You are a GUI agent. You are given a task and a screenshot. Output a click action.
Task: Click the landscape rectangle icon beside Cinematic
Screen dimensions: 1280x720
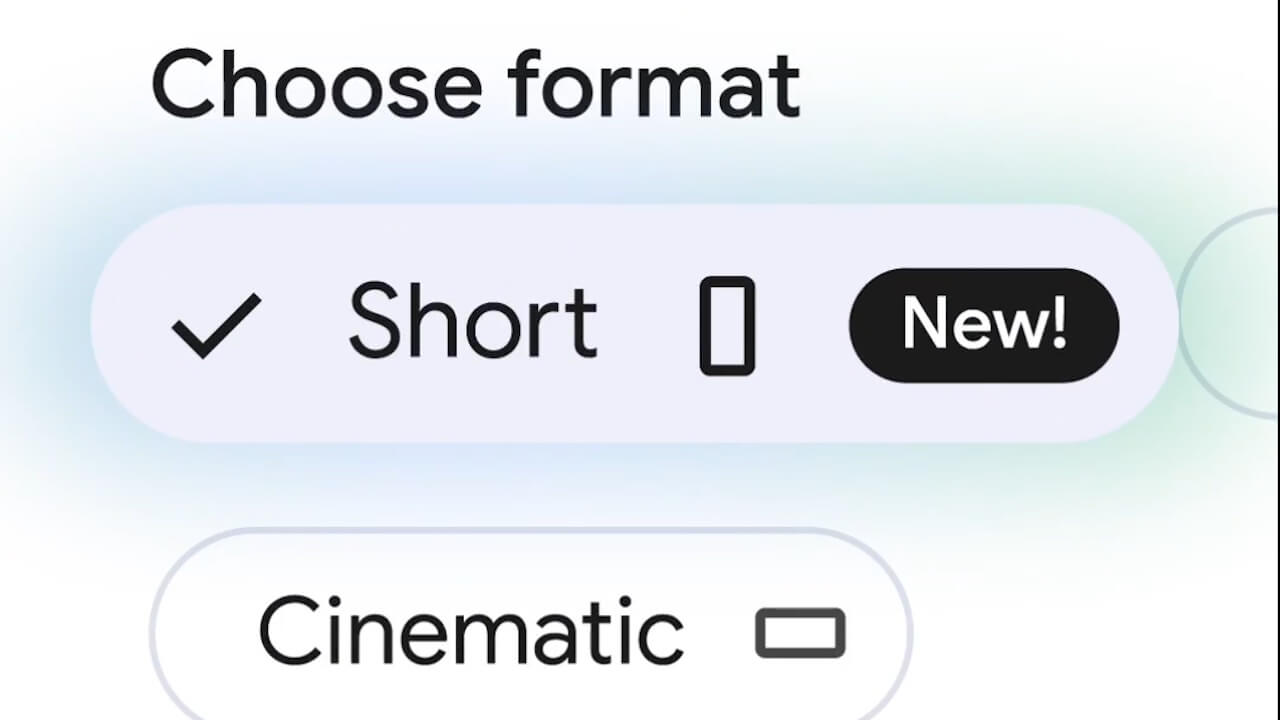(800, 633)
